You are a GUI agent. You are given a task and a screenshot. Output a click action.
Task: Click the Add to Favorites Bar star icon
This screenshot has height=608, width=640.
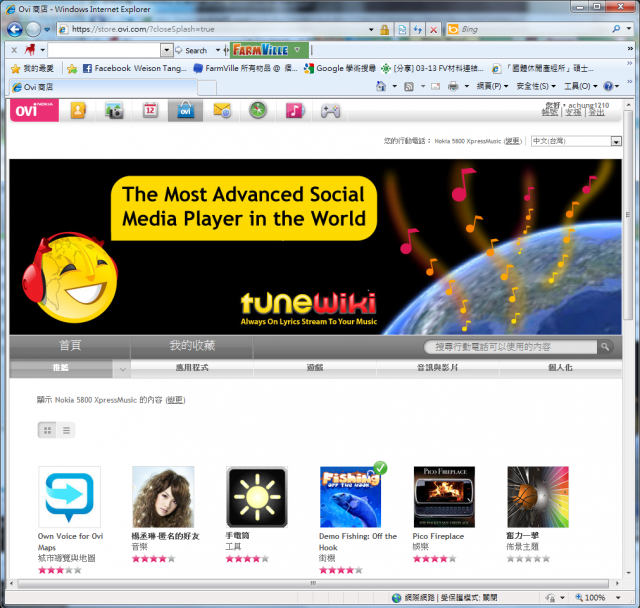click(72, 69)
